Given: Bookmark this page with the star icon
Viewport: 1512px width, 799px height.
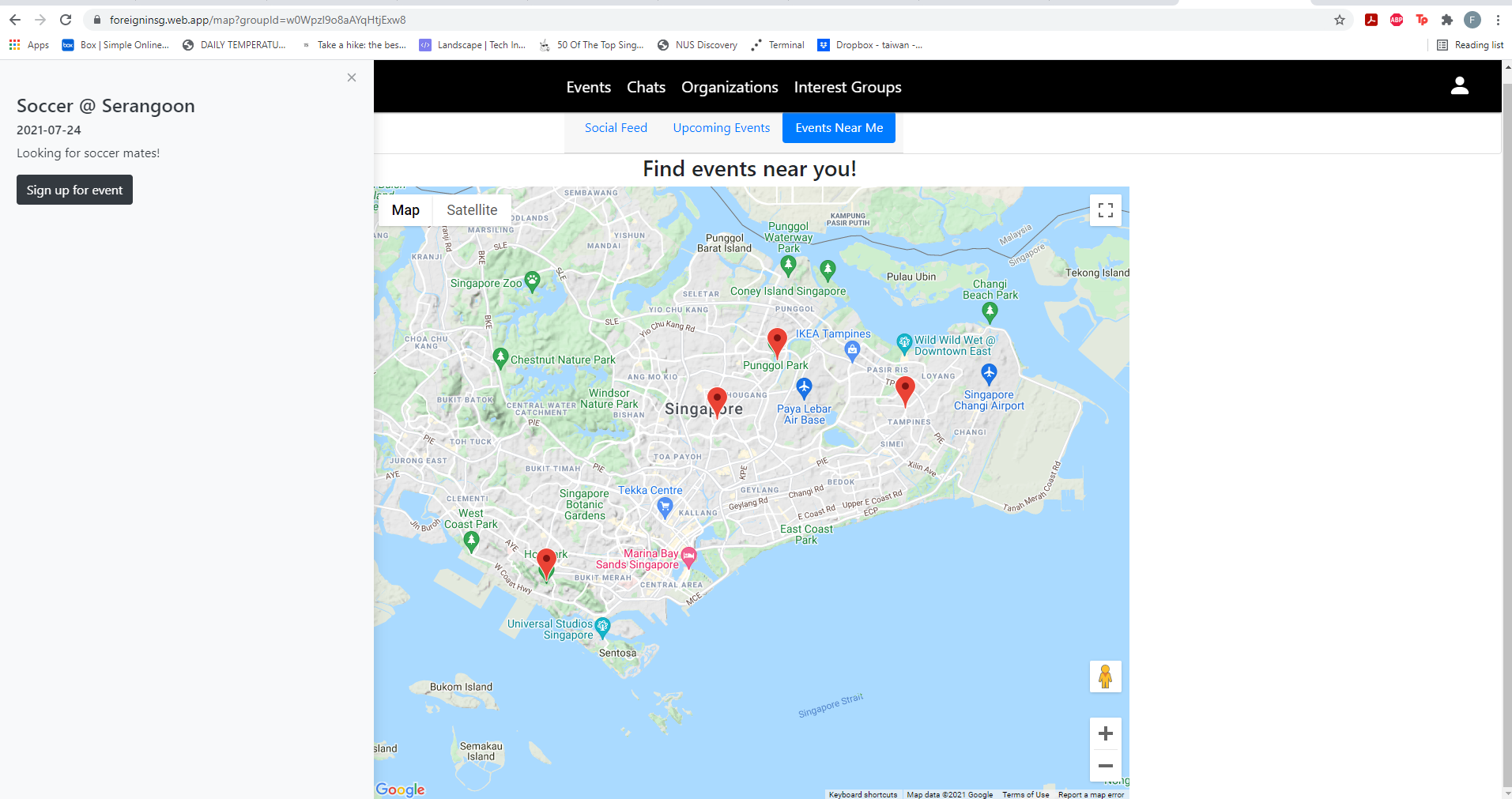Looking at the screenshot, I should coord(1340,20).
